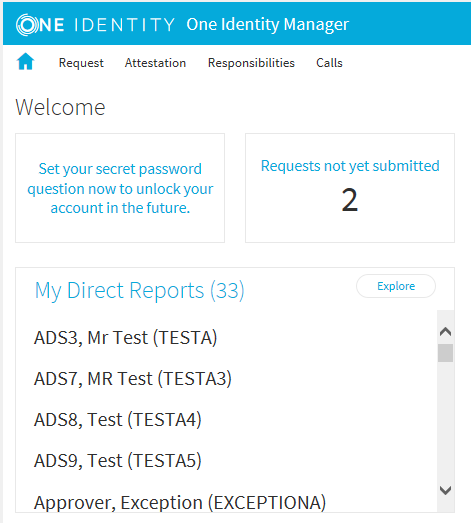471x523 pixels.
Task: Open the Attestation menu
Action: 155,63
